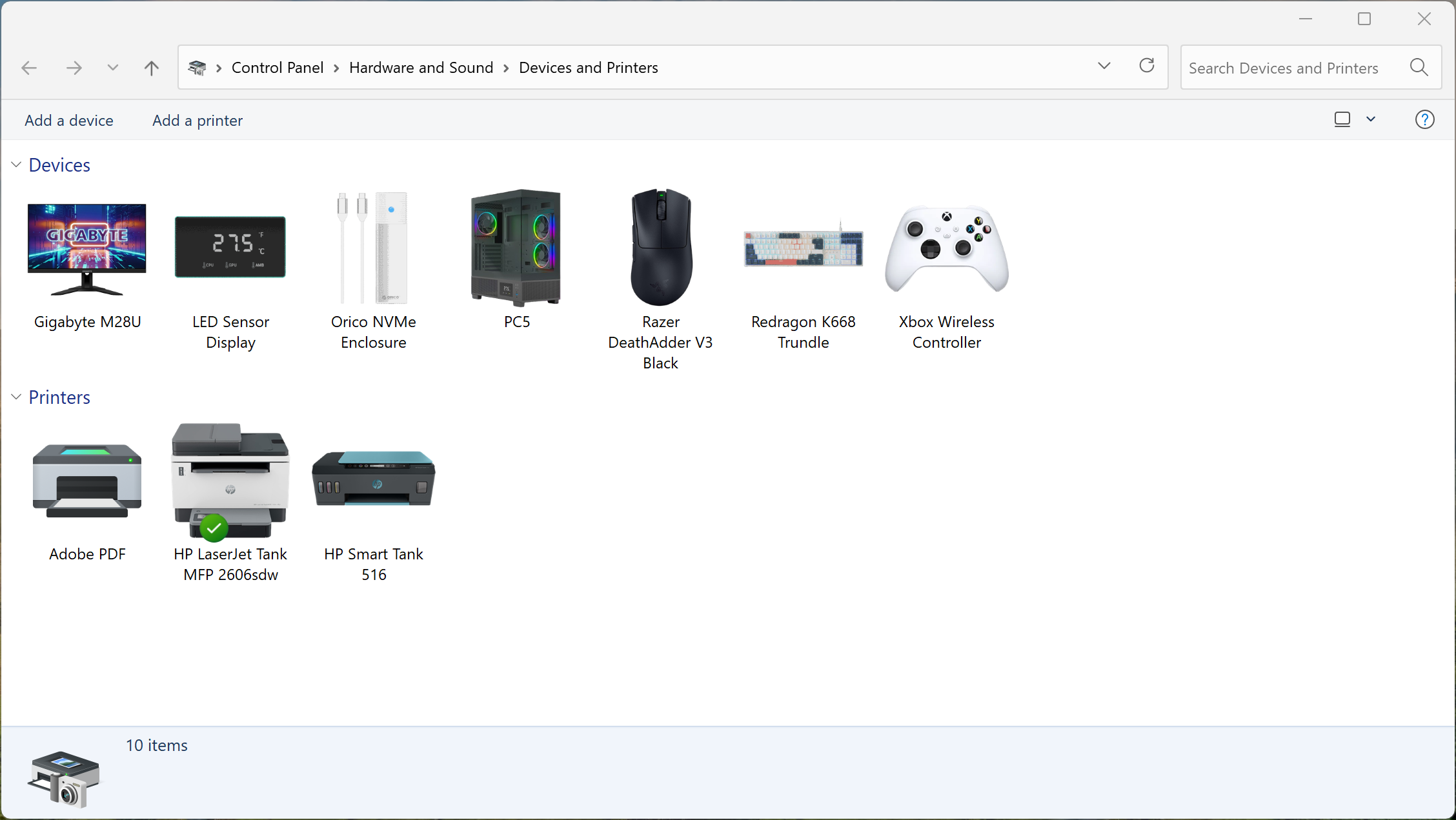This screenshot has width=1456, height=820.
Task: Select HP LaserJet Tank MFP 2606sdw printer
Action: (230, 481)
